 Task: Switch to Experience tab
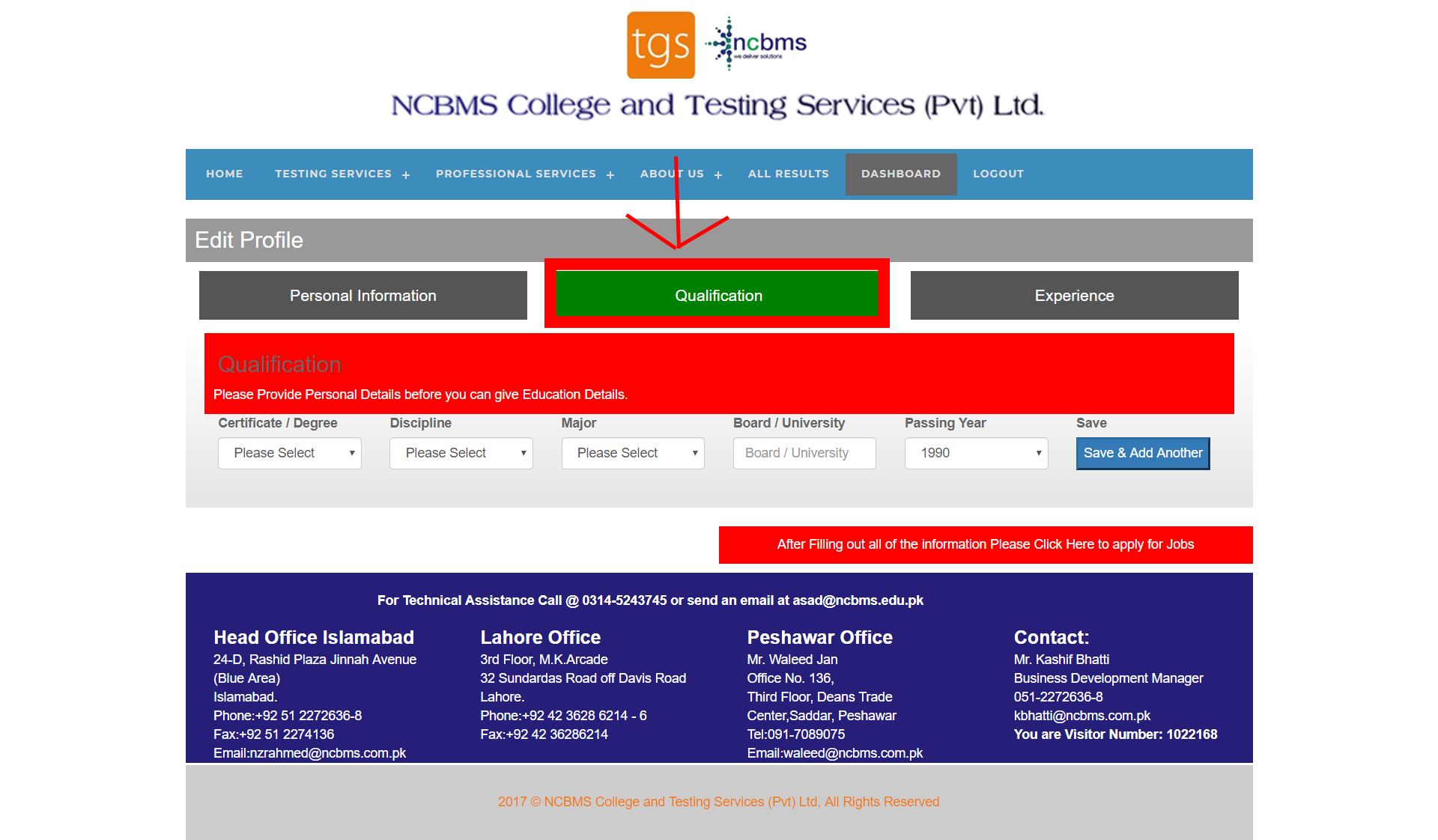(x=1075, y=296)
